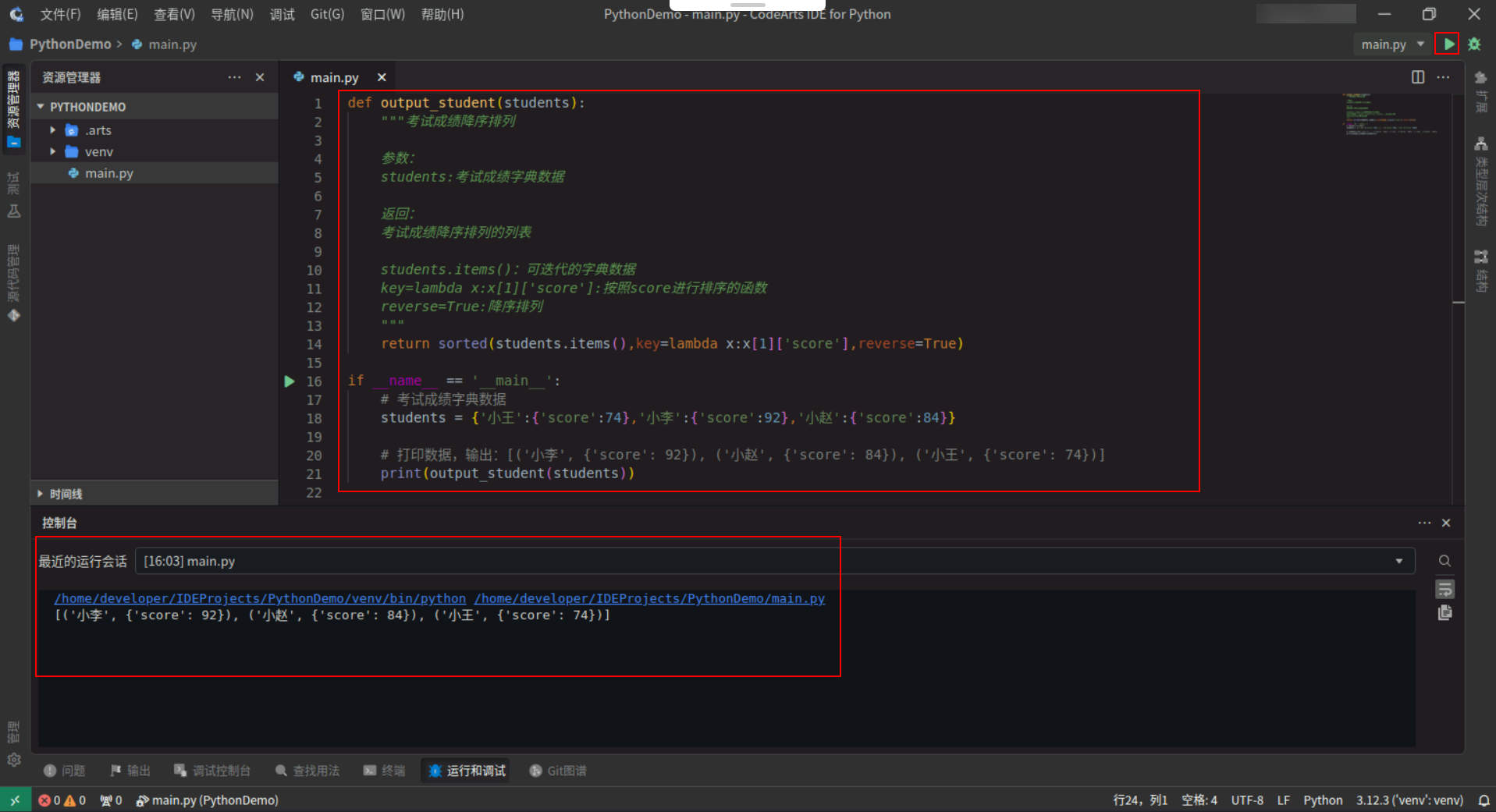
Task: Open the main.py path link in console
Action: pyautogui.click(x=649, y=598)
